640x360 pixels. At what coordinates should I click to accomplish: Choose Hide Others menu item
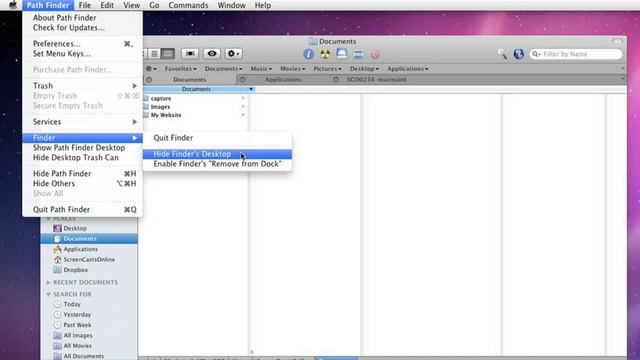click(82, 183)
